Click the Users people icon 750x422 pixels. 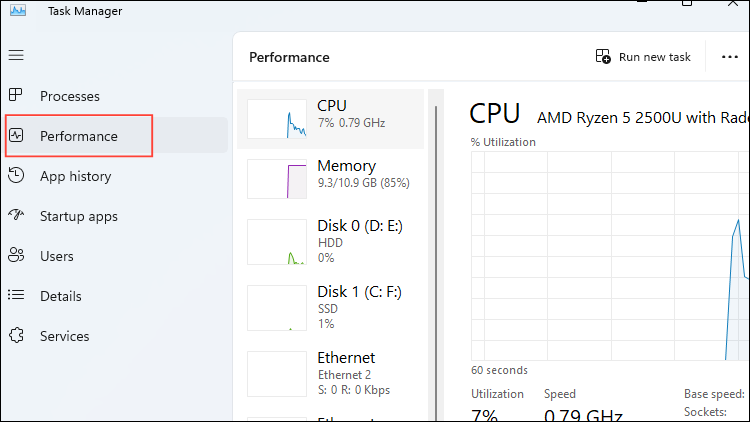point(15,256)
